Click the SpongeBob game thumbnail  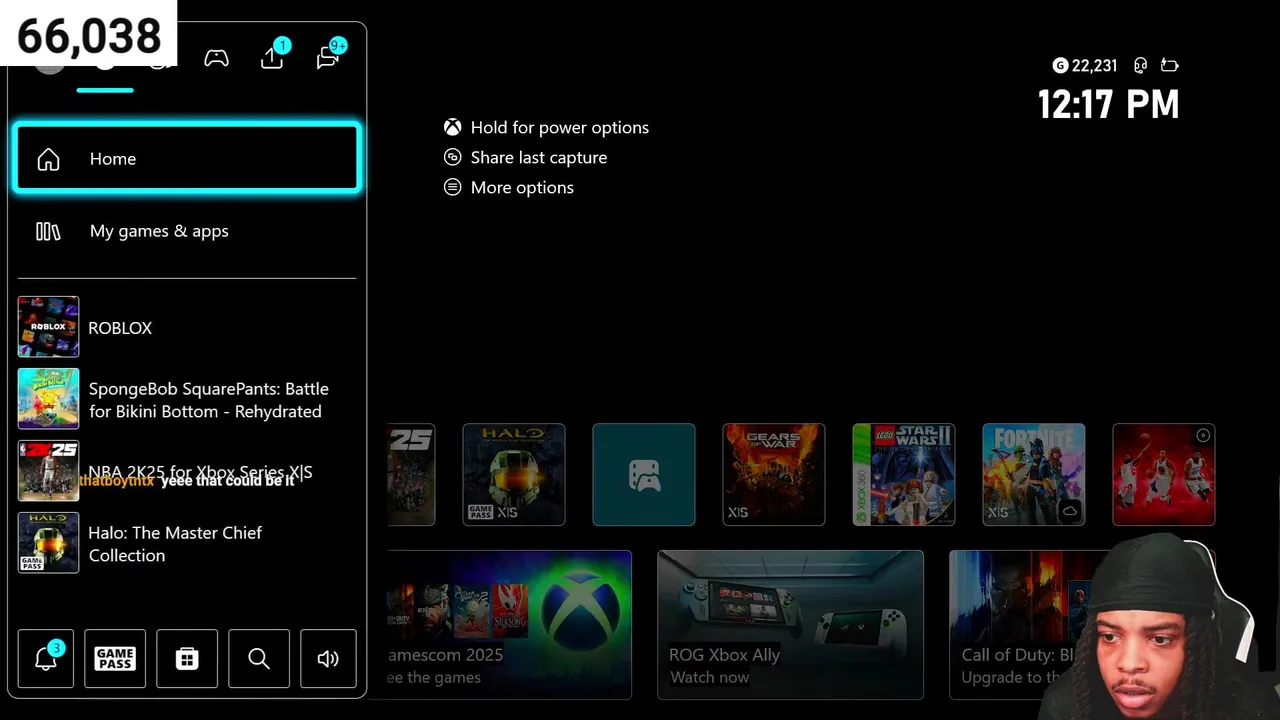[48, 399]
